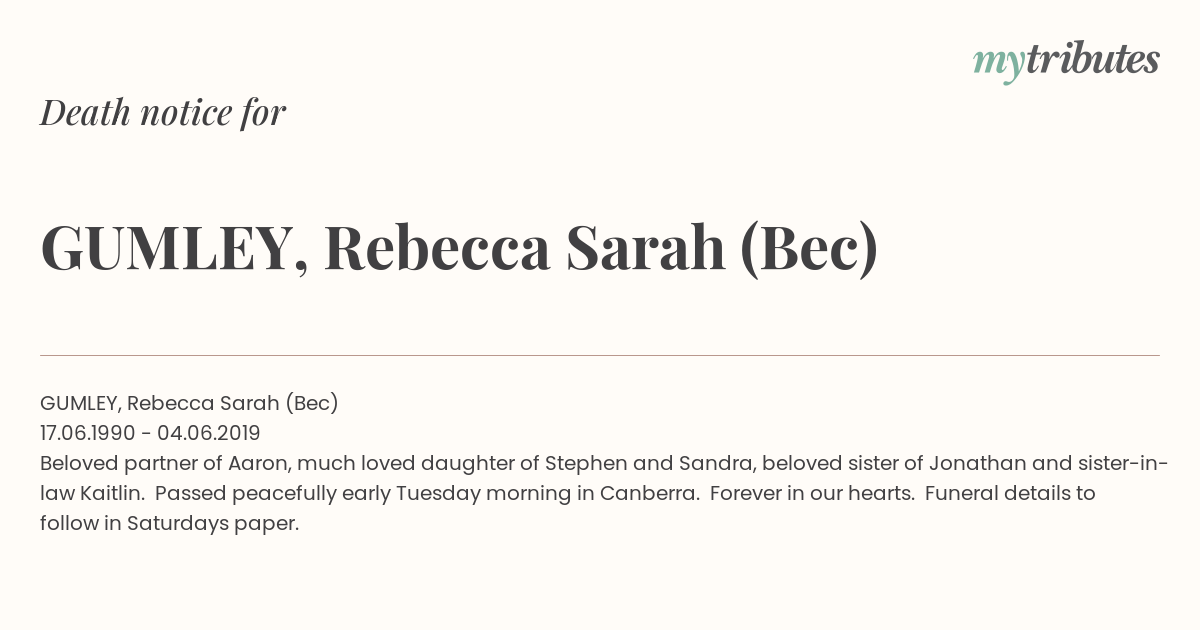The height and width of the screenshot is (630, 1200).
Task: Click the name Aaron in the notice
Action: click(x=257, y=463)
